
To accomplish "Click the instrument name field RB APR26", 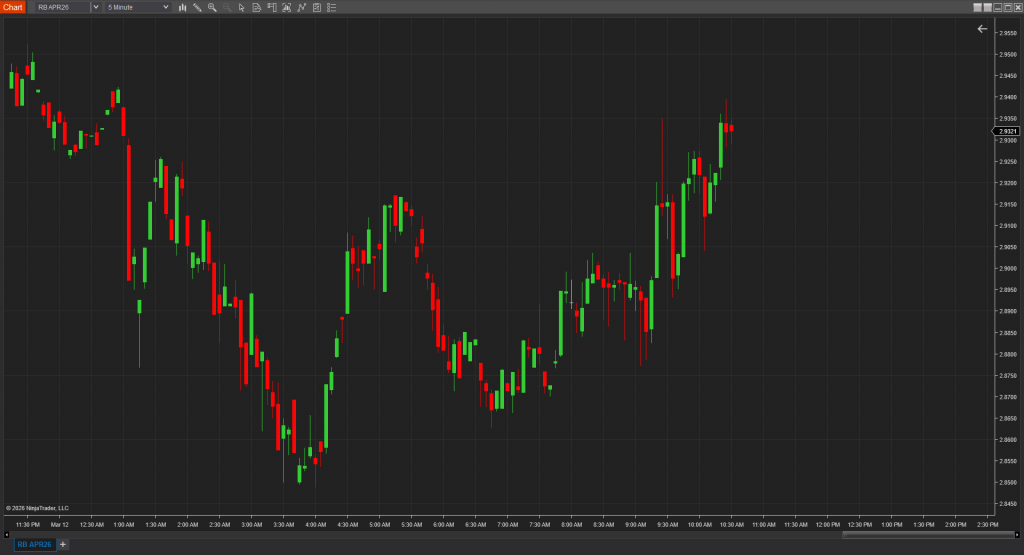I will [60, 7].
